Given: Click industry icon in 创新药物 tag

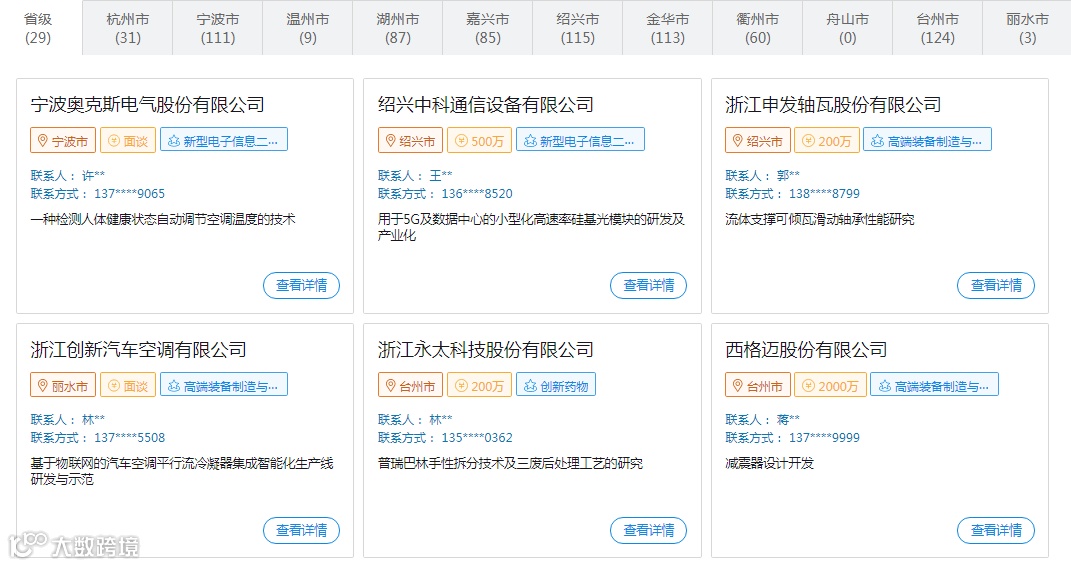Looking at the screenshot, I should coord(530,386).
